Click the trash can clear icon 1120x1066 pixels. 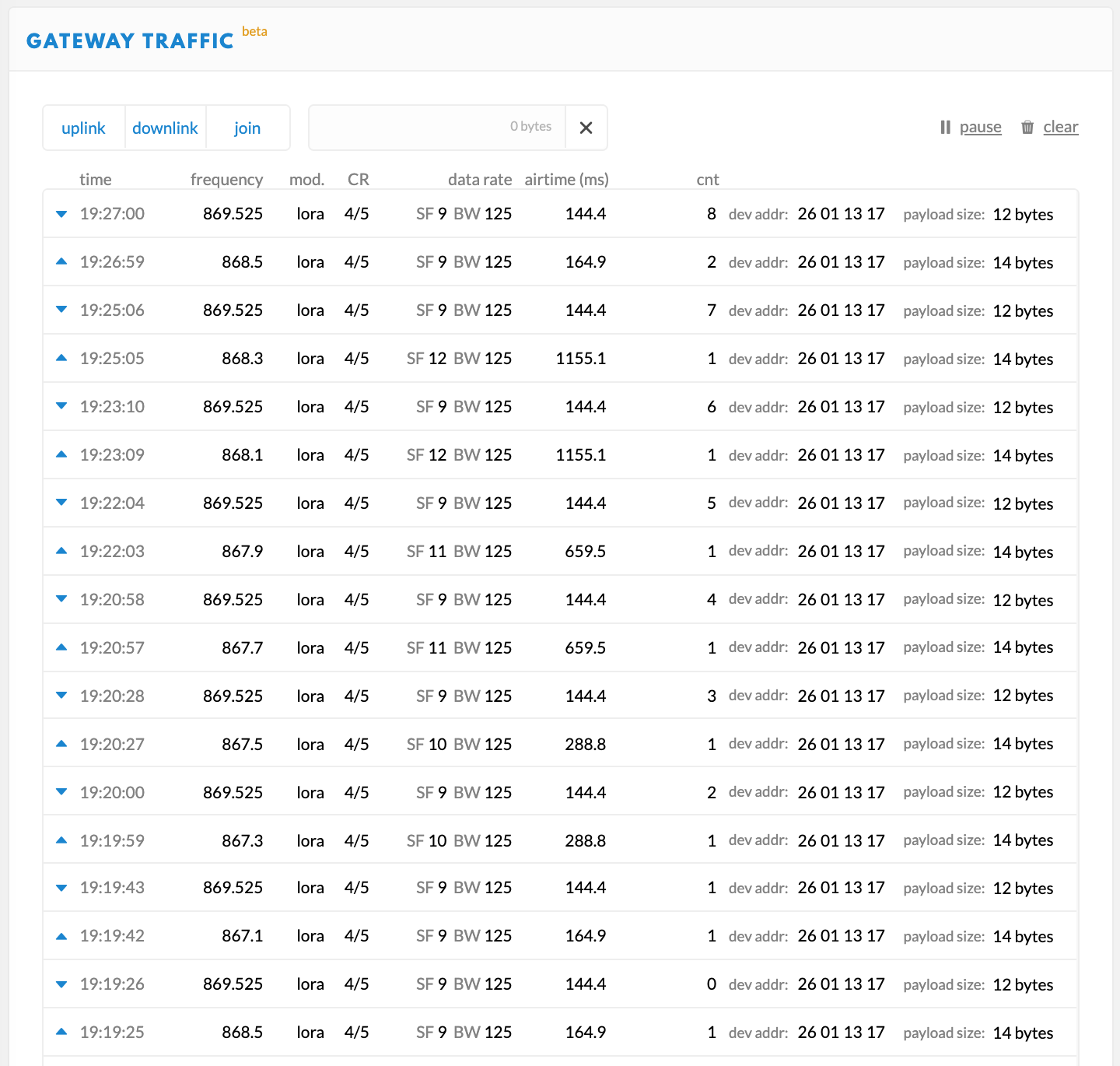point(1027,127)
